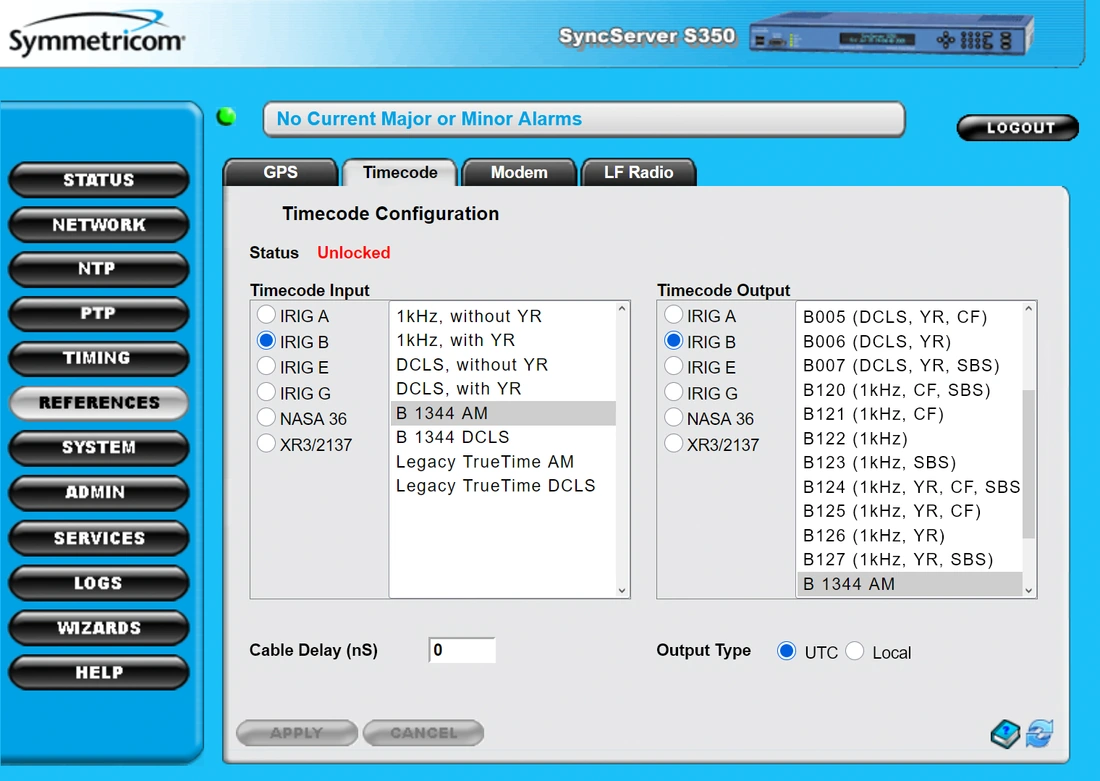
Task: Click the refresh arrows icon
Action: (1040, 734)
